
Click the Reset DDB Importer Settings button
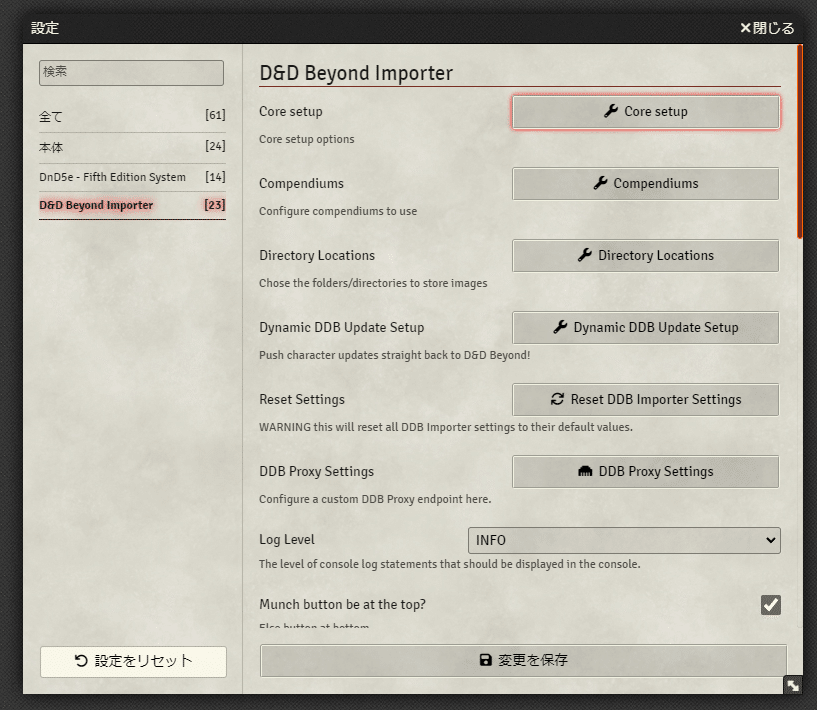click(x=646, y=399)
